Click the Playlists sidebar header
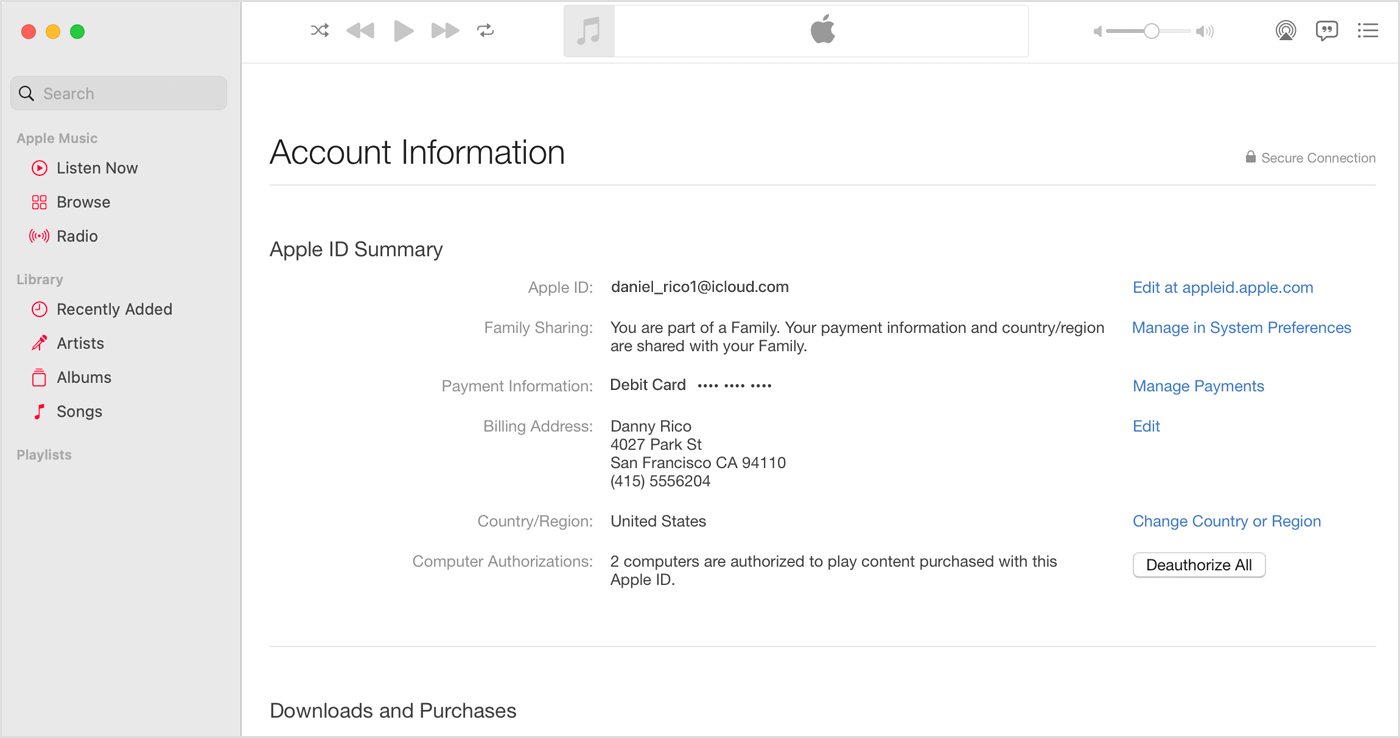 click(44, 454)
